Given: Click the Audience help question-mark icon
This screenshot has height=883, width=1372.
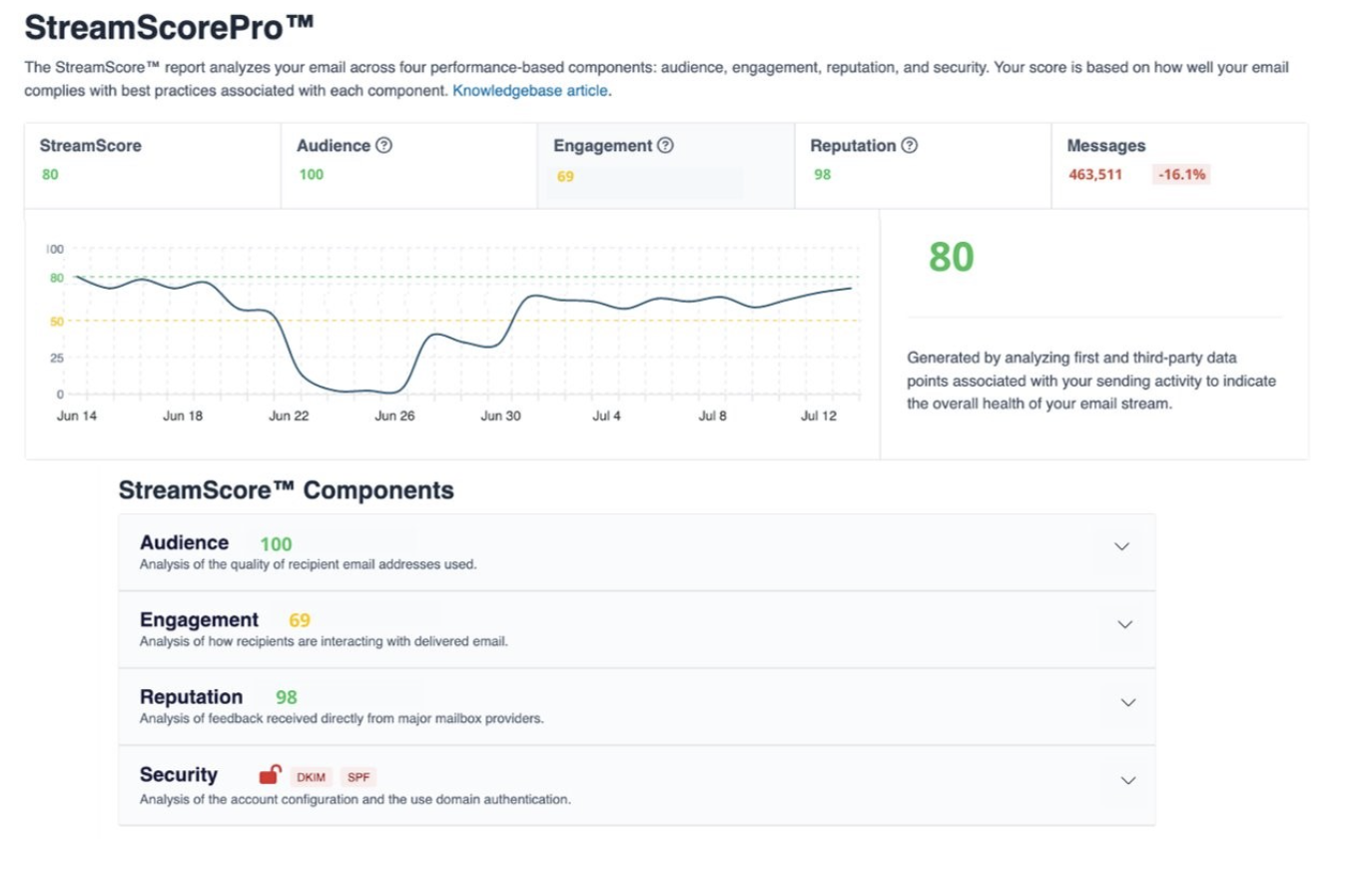Looking at the screenshot, I should pyautogui.click(x=384, y=146).
